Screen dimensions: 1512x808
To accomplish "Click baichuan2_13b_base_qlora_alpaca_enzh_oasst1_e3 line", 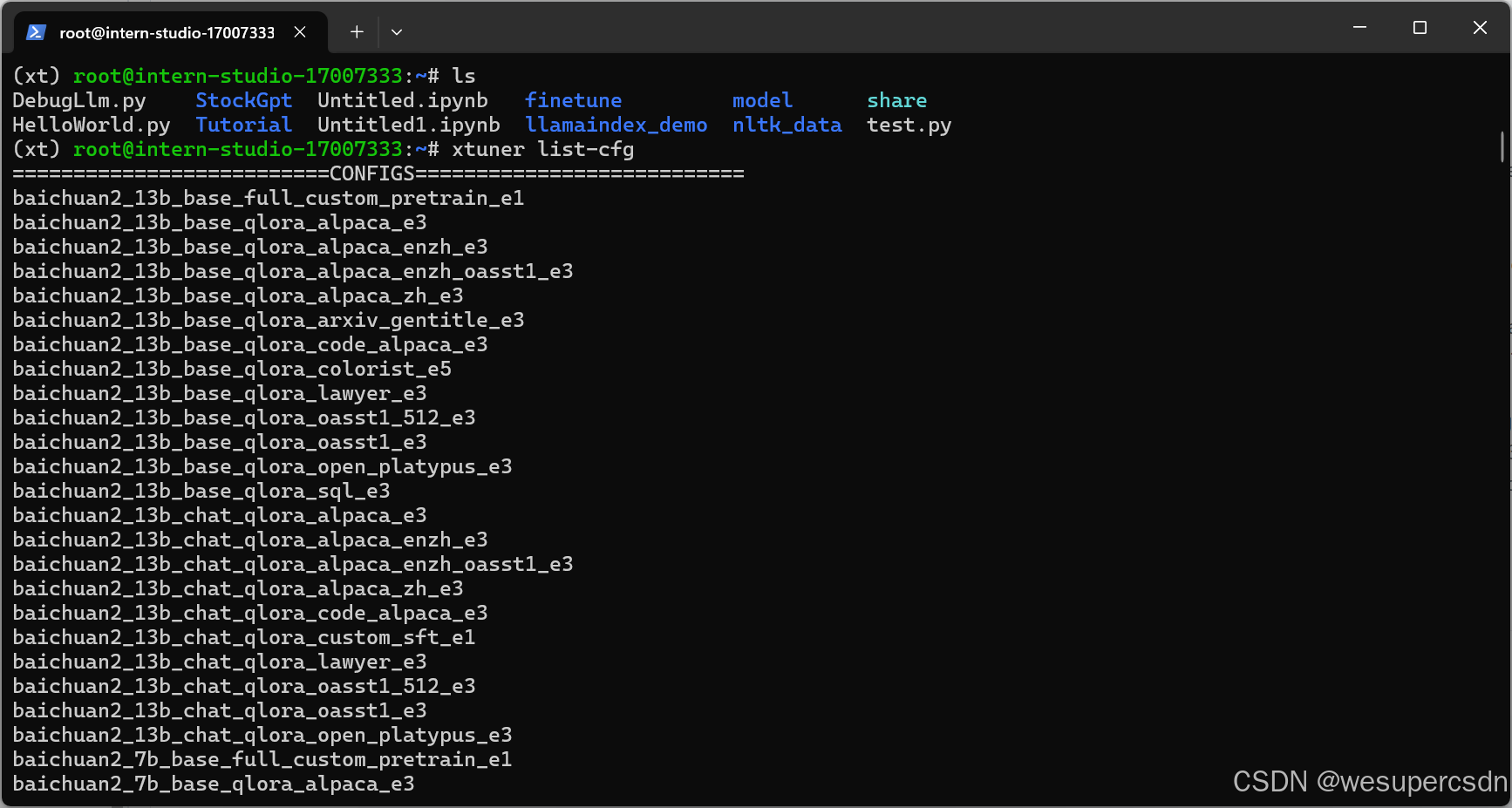I will point(293,272).
